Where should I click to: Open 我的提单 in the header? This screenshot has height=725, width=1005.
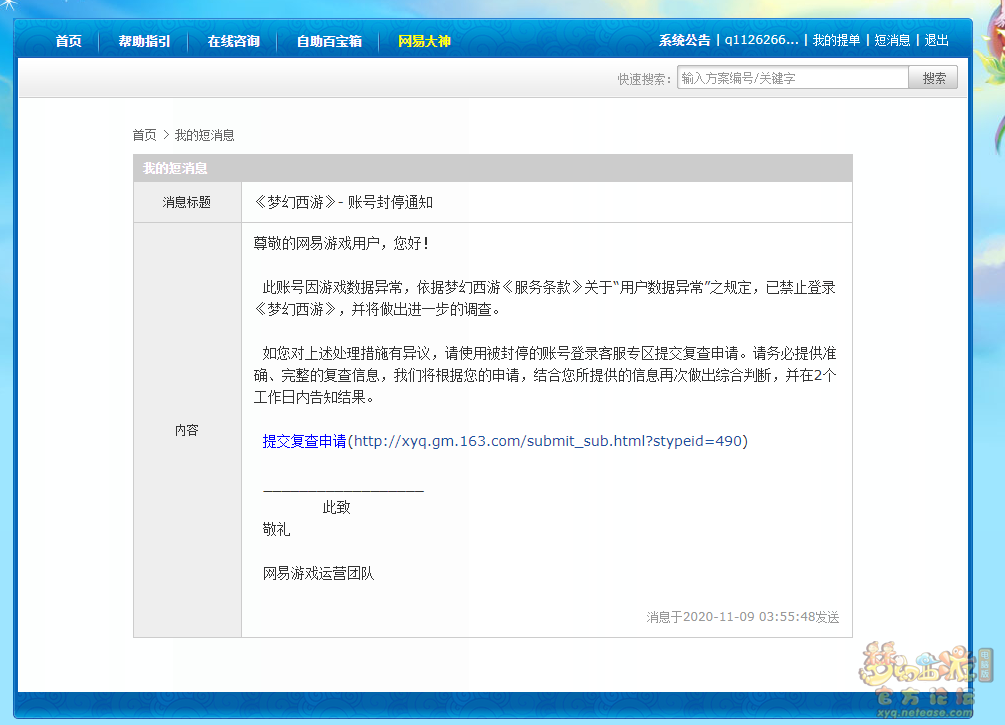pyautogui.click(x=836, y=40)
